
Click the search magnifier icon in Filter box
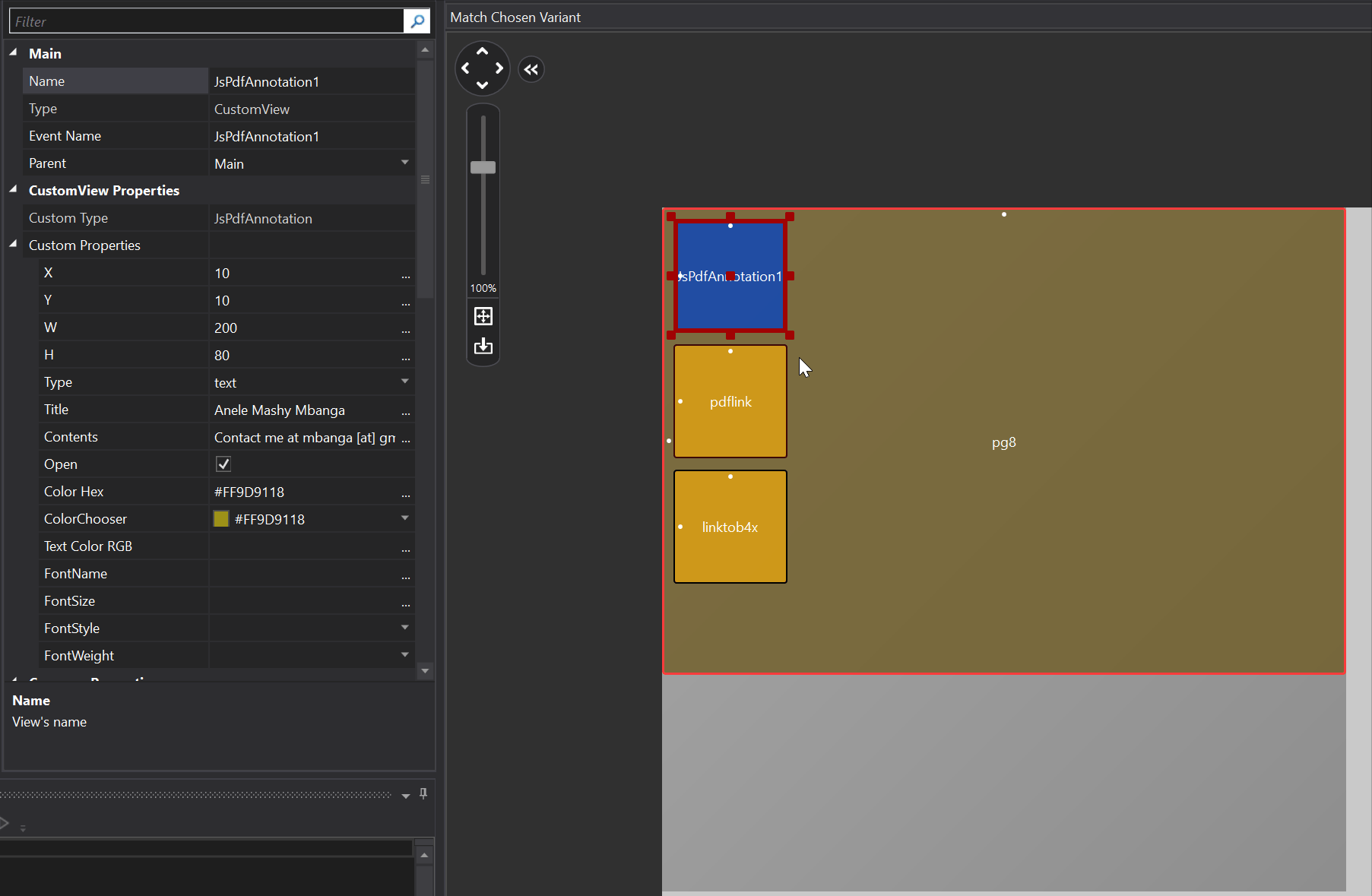417,21
